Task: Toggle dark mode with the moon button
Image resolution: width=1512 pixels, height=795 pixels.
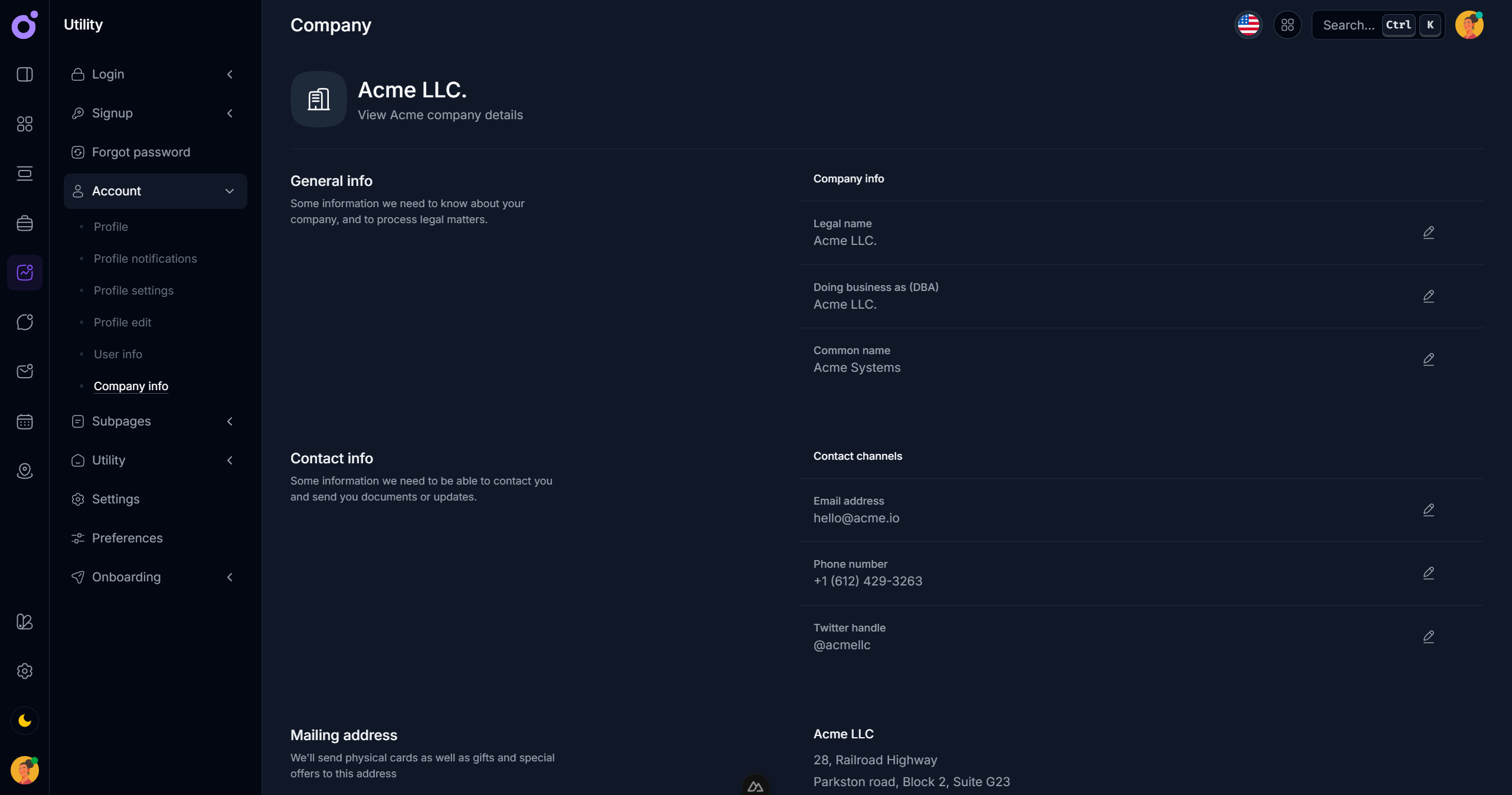Action: click(25, 721)
